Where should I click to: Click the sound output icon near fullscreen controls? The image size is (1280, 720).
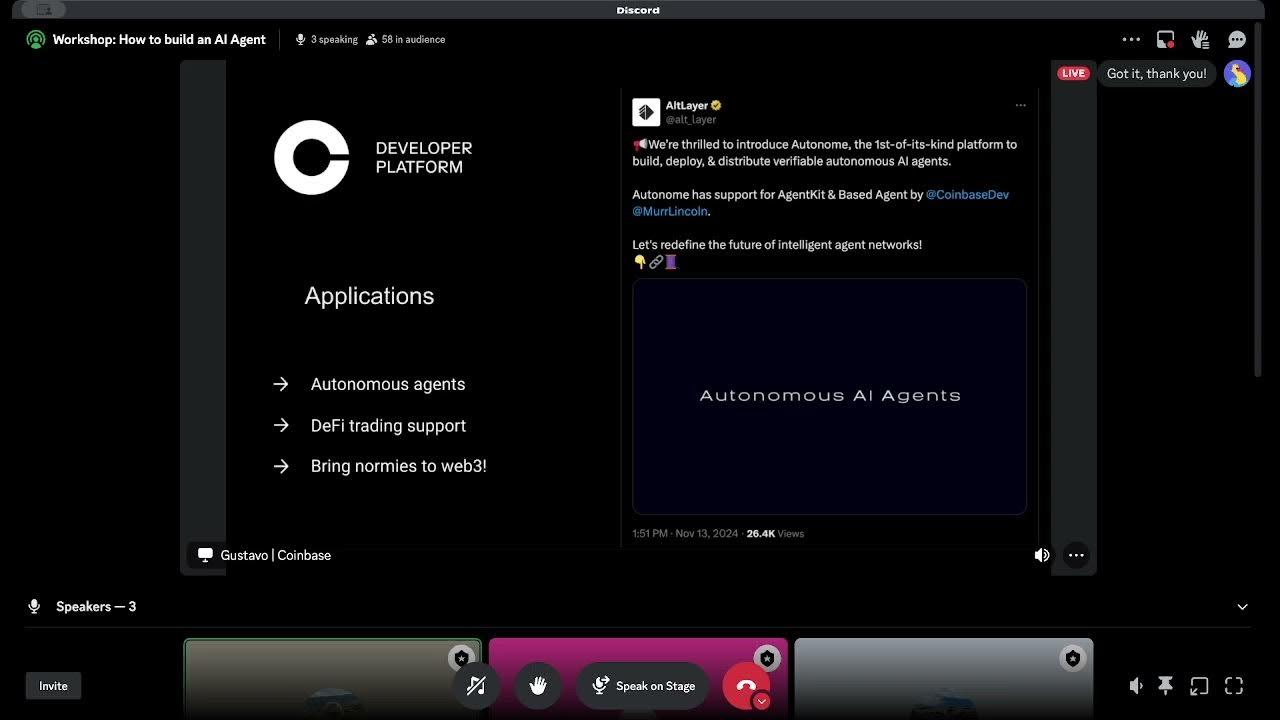click(x=1136, y=685)
